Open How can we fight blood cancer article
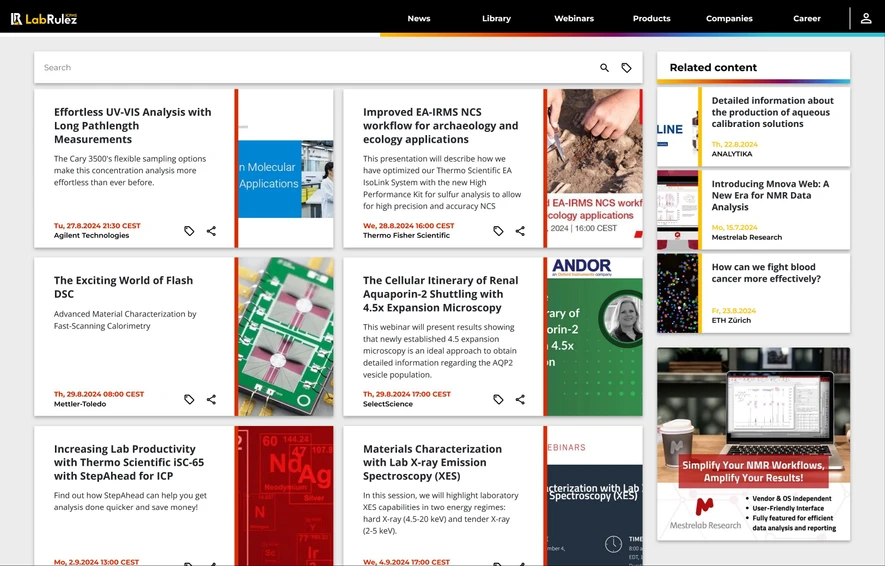Image resolution: width=885 pixels, height=566 pixels. pyautogui.click(x=766, y=273)
